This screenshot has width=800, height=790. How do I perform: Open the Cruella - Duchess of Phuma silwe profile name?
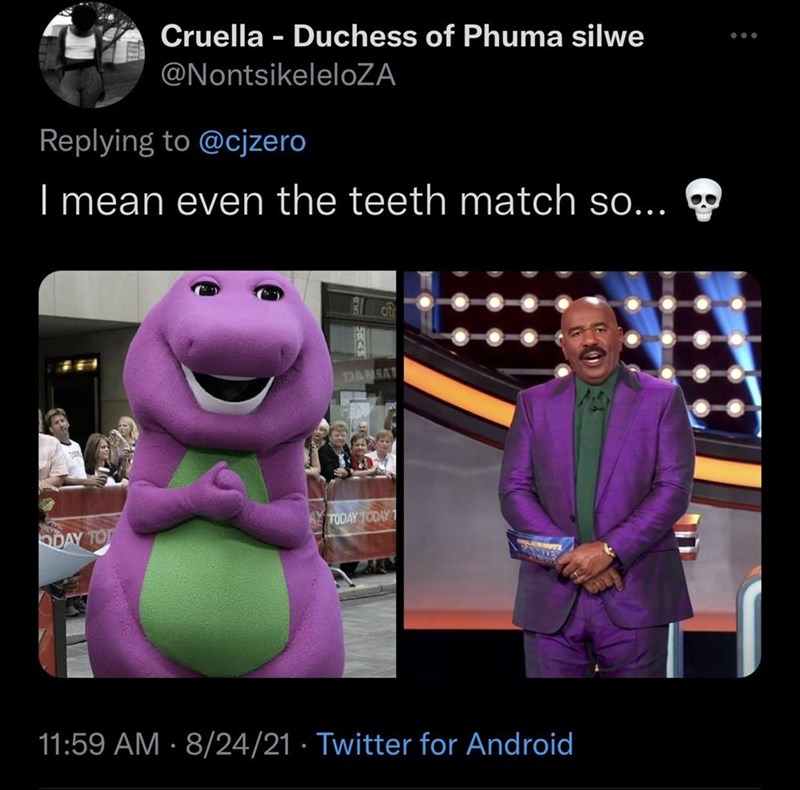pos(402,37)
